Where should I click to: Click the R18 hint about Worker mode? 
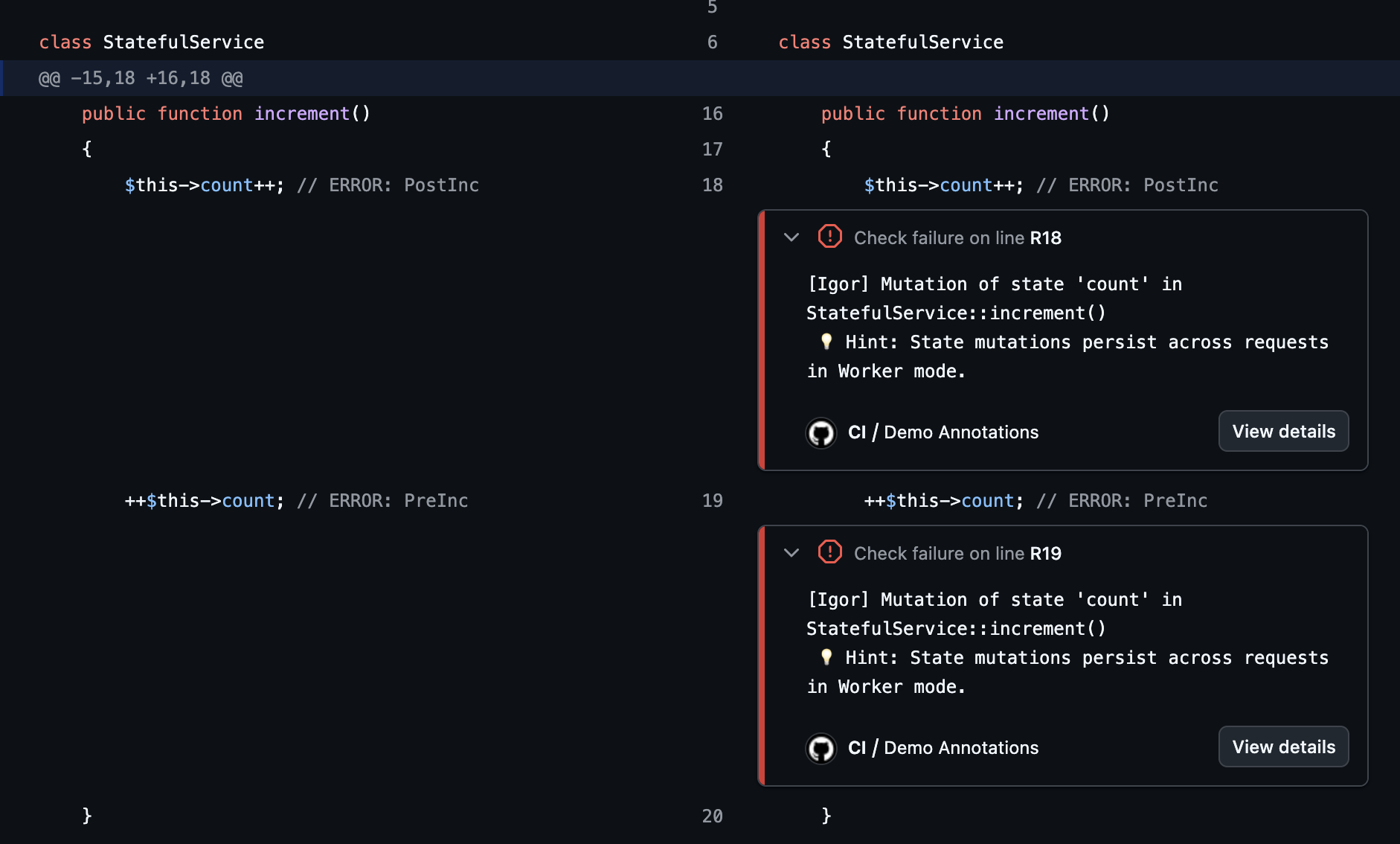[1068, 357]
